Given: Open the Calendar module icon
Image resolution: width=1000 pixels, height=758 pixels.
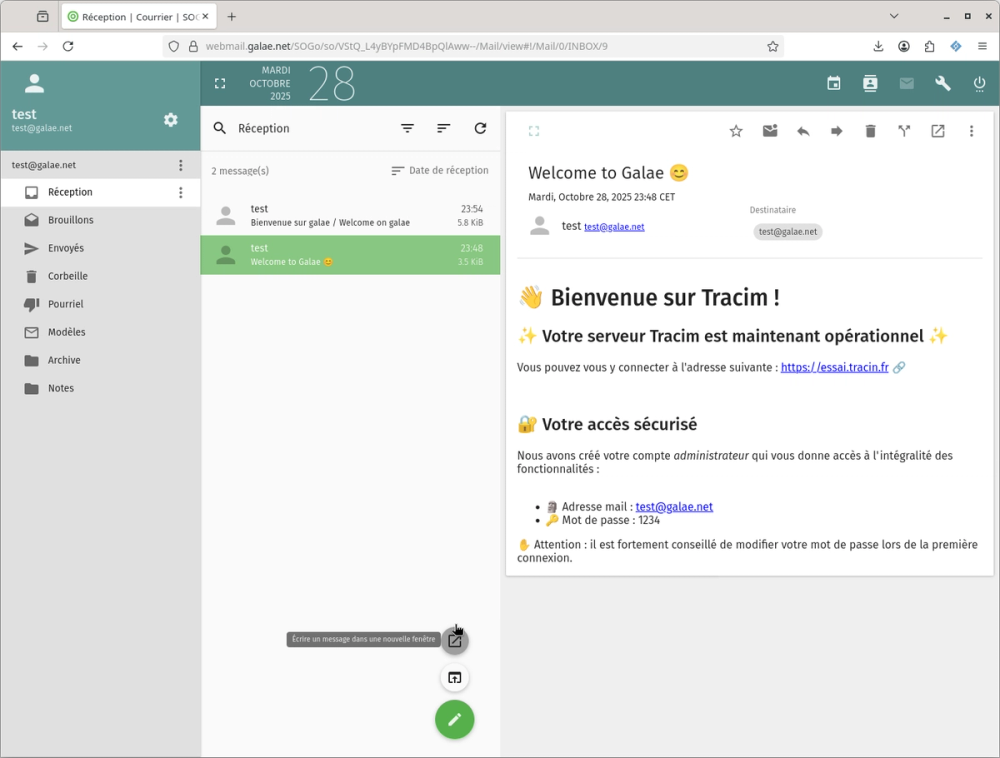Looking at the screenshot, I should (834, 83).
